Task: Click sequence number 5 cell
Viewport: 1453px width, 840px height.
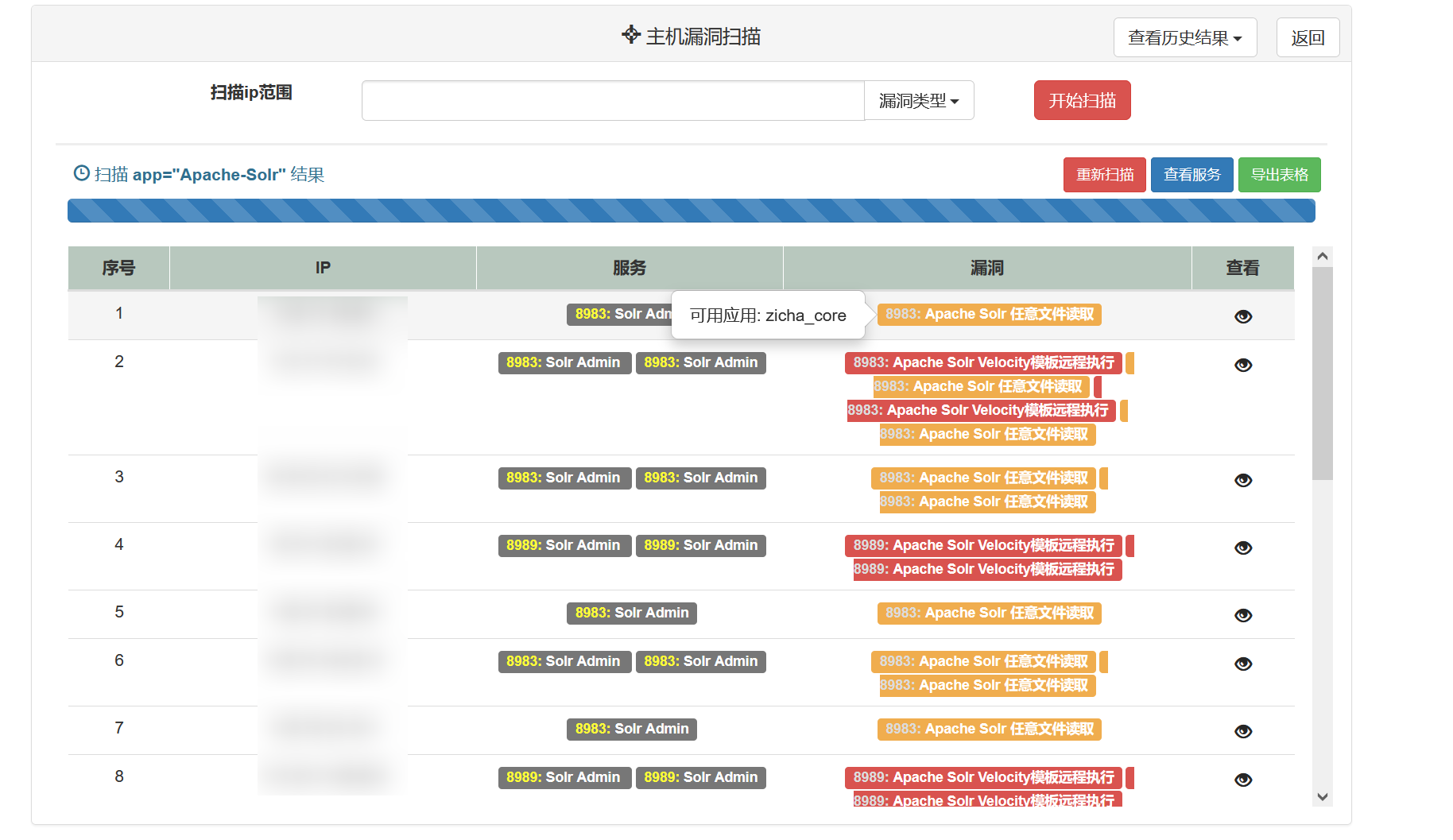Action: point(119,612)
